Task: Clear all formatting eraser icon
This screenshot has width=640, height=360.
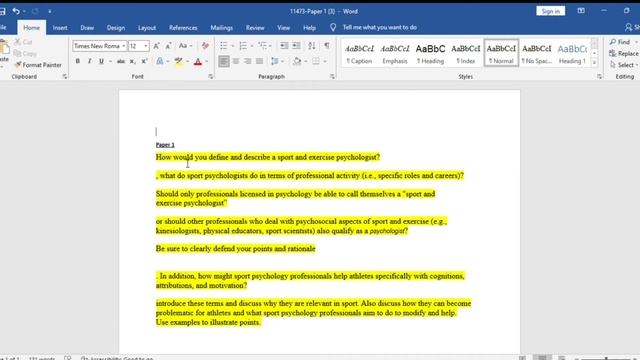Action: (x=205, y=46)
